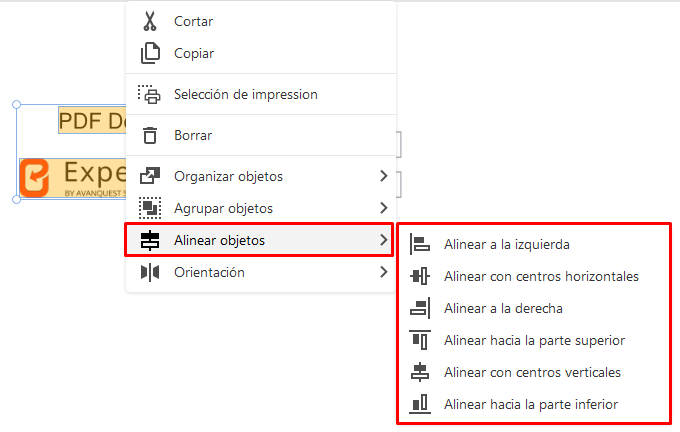The height and width of the screenshot is (432, 680).
Task: Click the printer Selección de impression icon
Action: point(149,94)
